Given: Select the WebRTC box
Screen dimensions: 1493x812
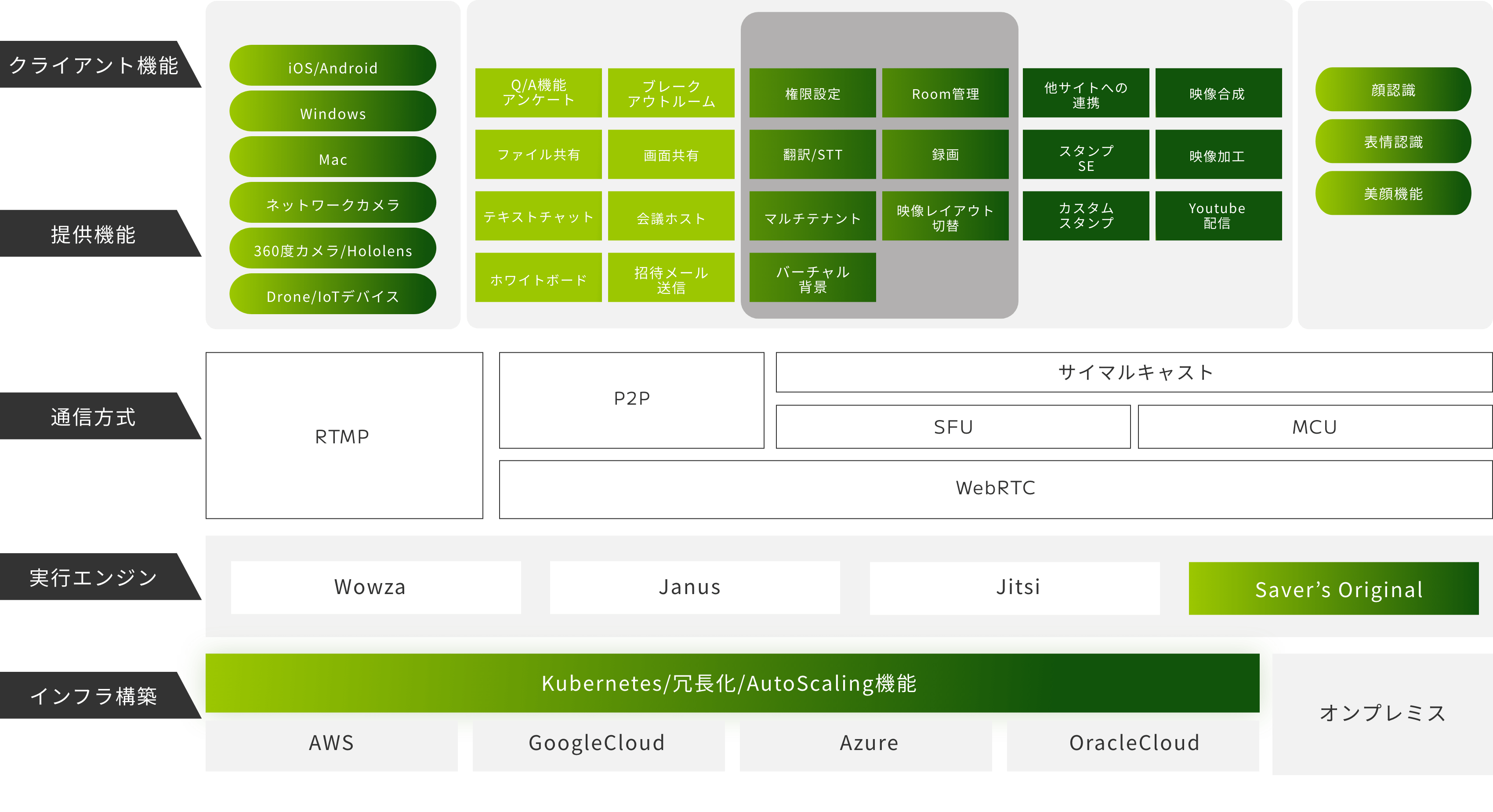Looking at the screenshot, I should point(995,490).
